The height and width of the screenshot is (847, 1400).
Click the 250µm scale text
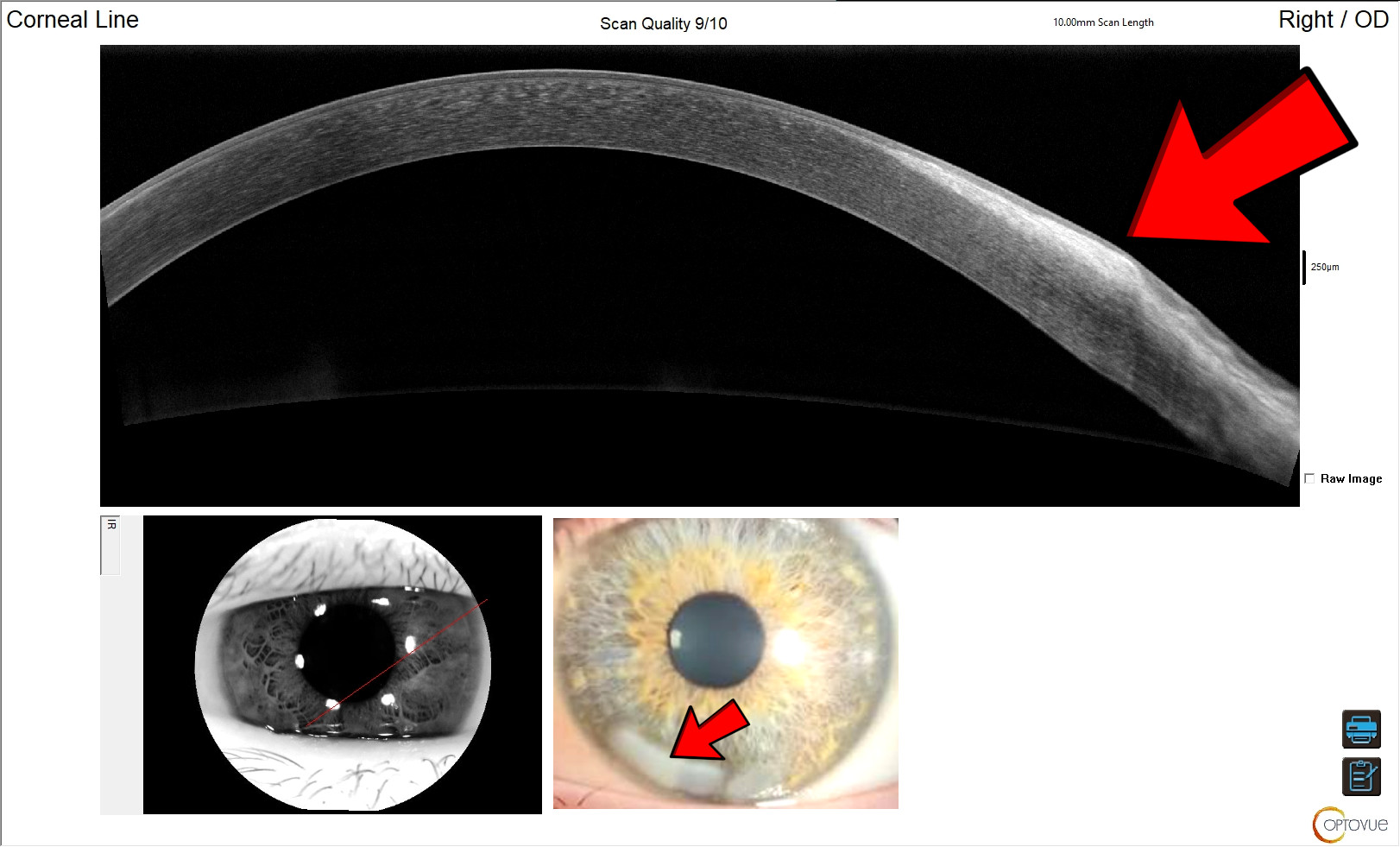[1325, 267]
